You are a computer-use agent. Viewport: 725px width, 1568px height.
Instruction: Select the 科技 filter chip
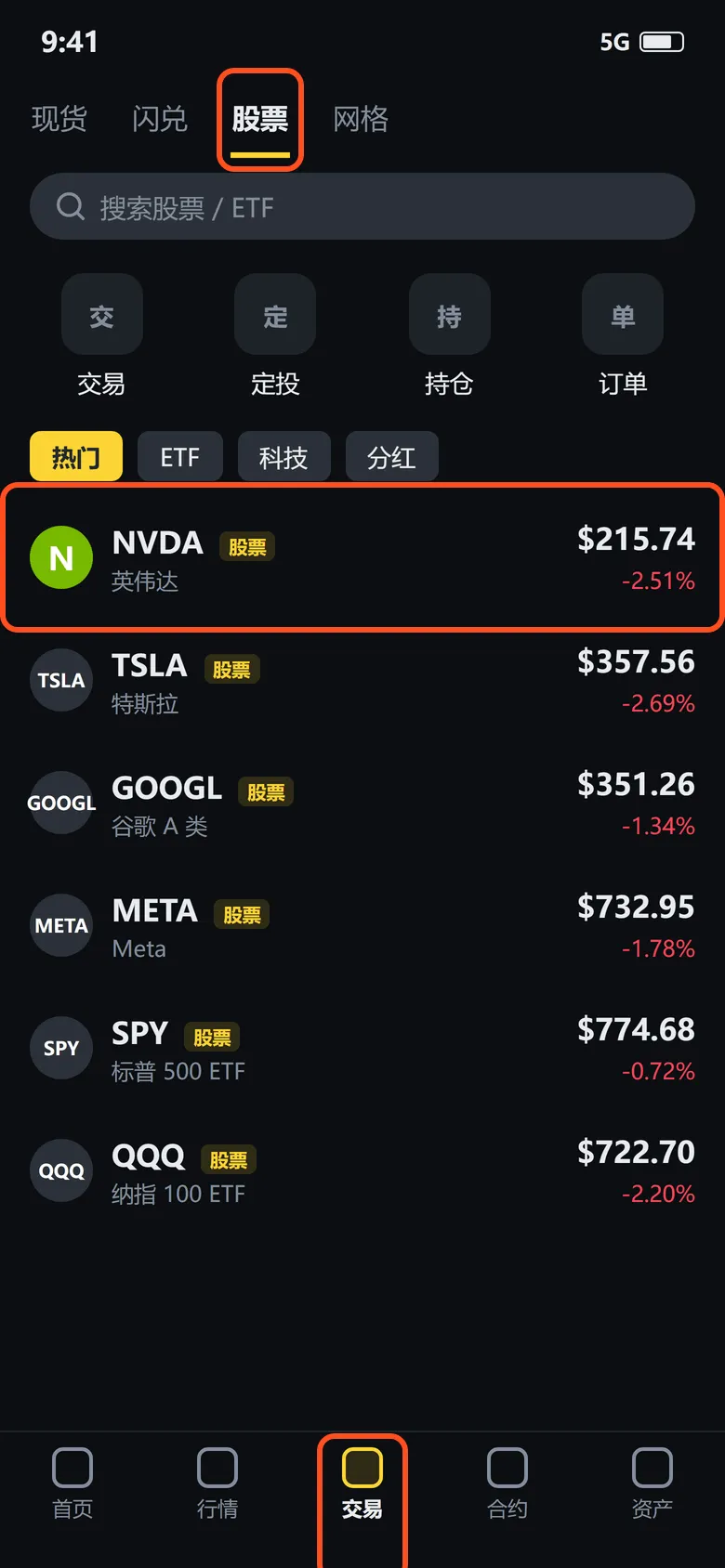(284, 456)
